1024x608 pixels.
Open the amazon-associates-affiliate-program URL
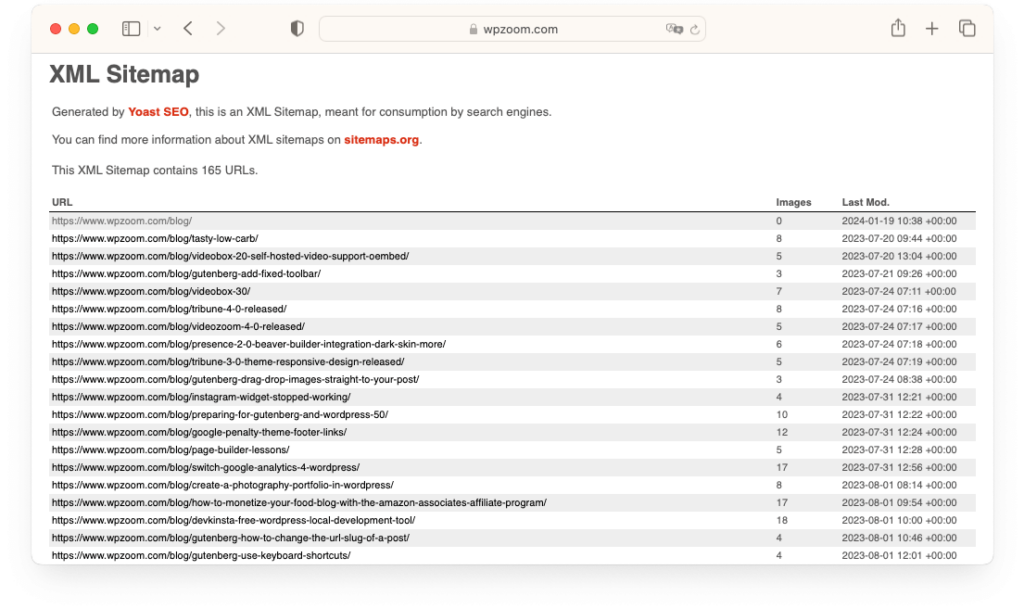tap(299, 503)
